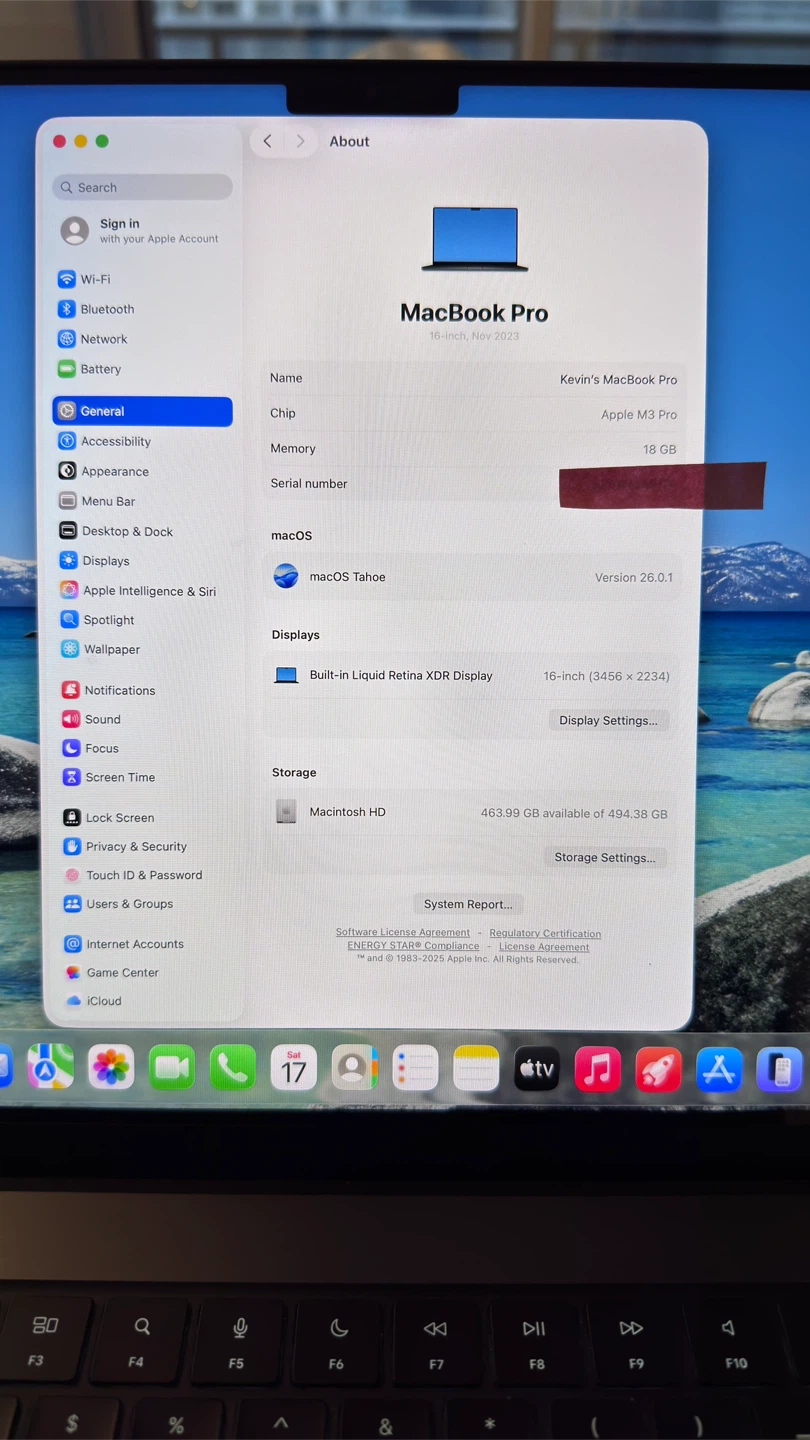Open Music app in the Dock
Viewport: 810px width, 1440px height.
coord(597,1070)
